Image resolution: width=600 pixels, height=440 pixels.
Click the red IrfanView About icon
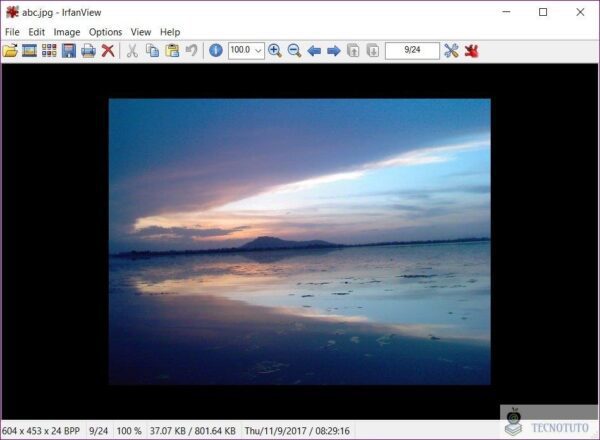tap(471, 51)
